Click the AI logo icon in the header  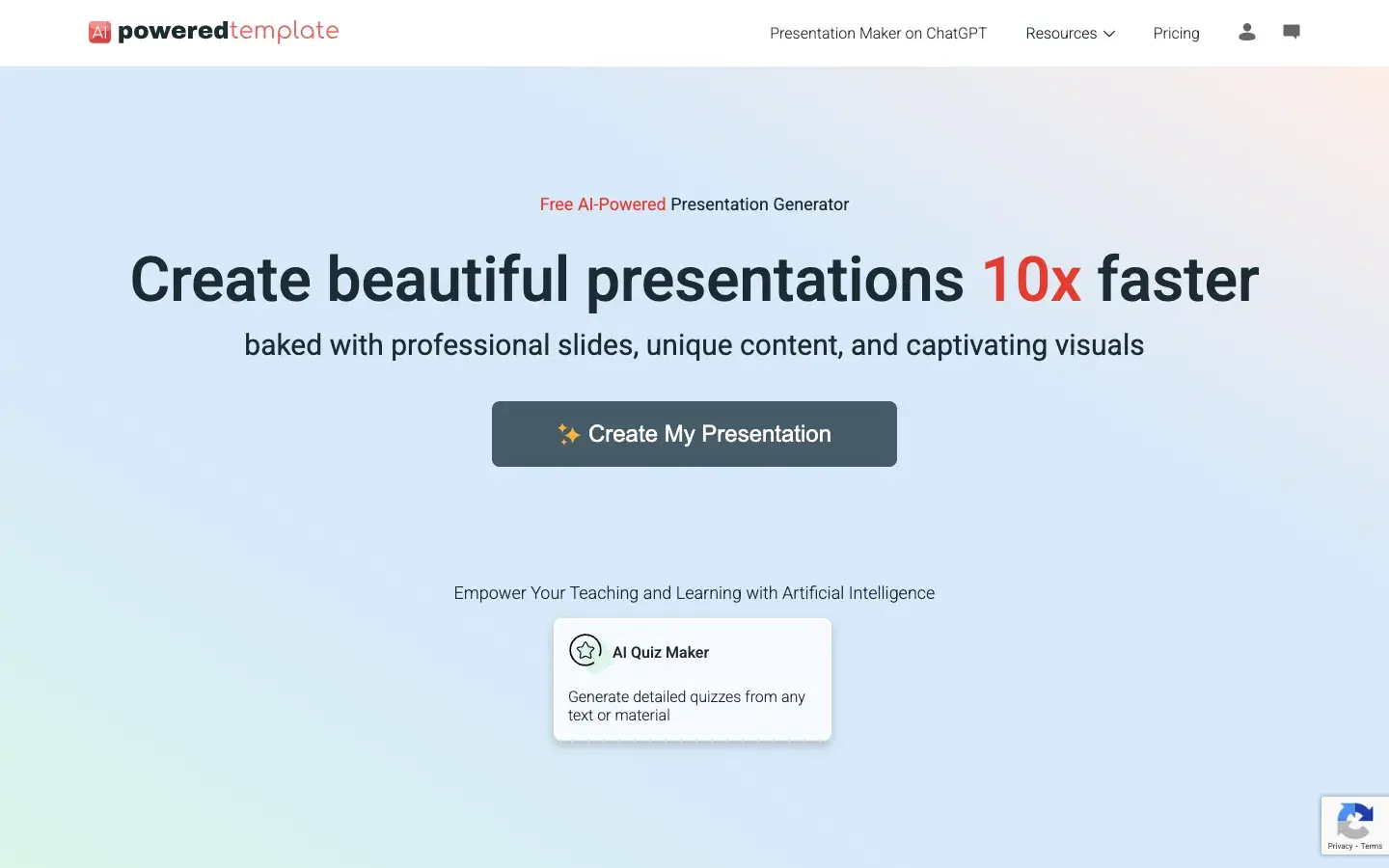click(100, 31)
